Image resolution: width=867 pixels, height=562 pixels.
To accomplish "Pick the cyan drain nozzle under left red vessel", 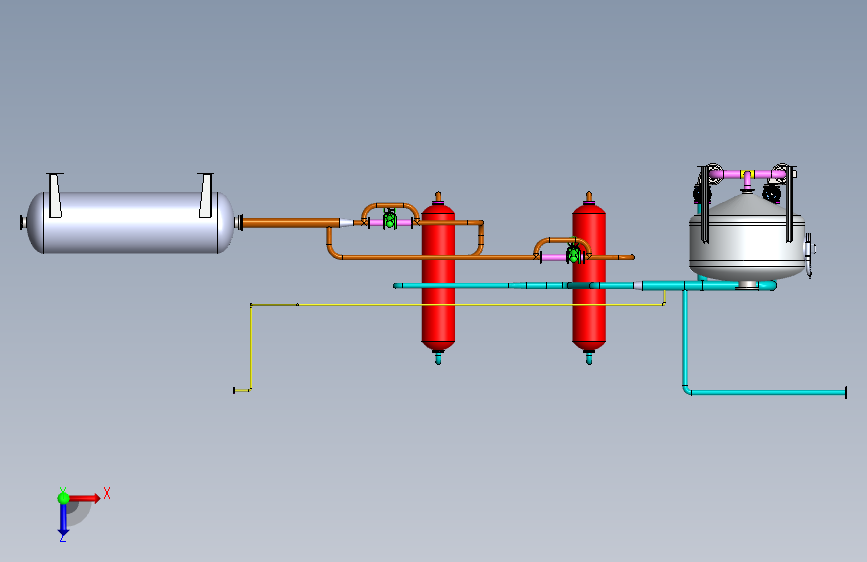I will click(438, 358).
